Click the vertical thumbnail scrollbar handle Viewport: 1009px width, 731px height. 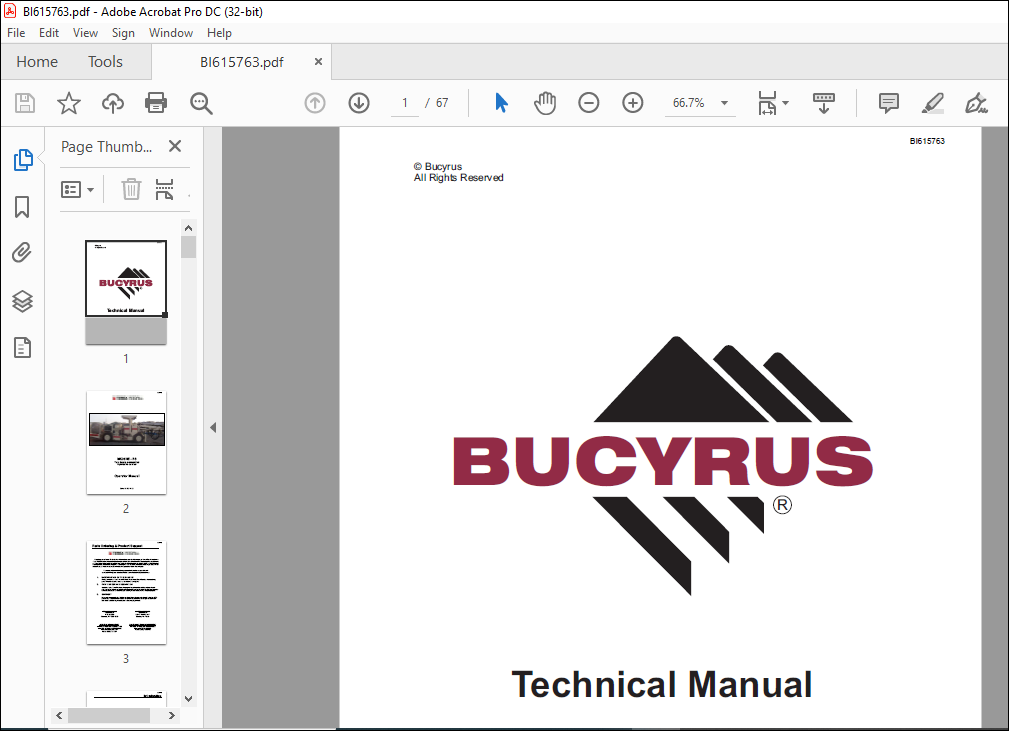188,246
